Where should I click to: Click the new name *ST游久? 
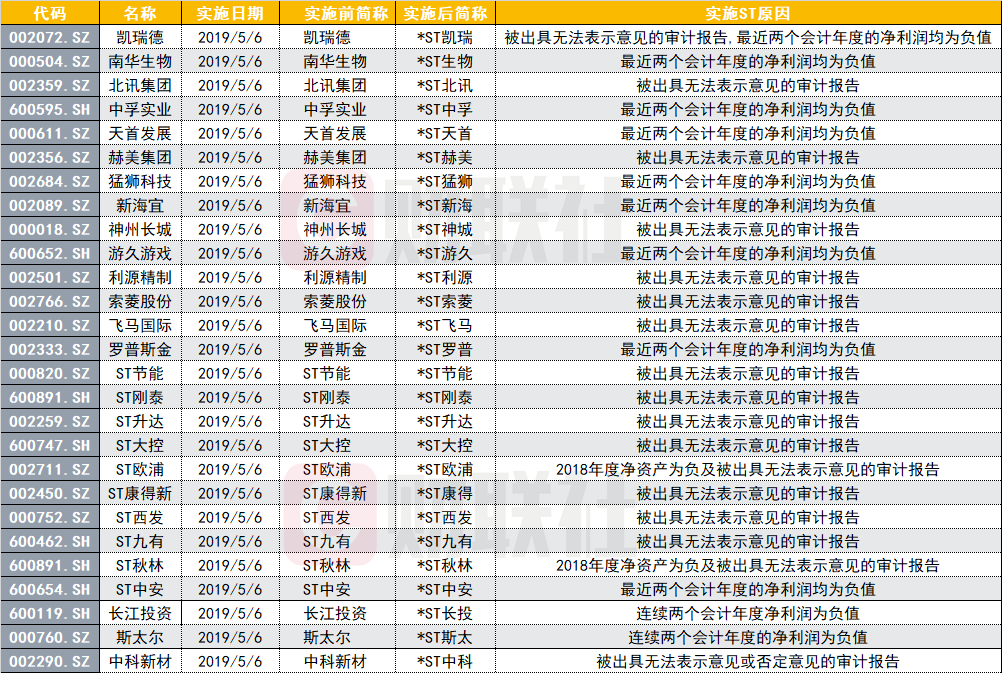[445, 253]
